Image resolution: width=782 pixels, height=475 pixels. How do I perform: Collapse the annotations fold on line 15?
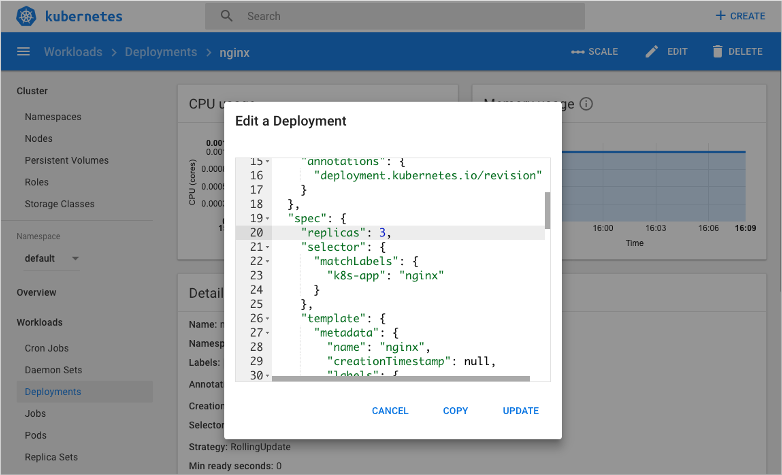click(268, 161)
